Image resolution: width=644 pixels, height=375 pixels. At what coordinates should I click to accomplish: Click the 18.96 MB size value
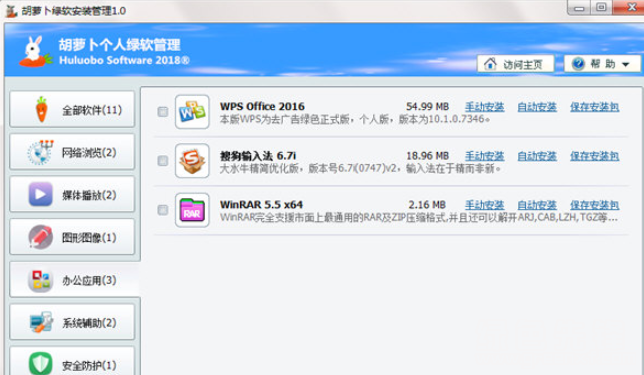click(x=427, y=156)
